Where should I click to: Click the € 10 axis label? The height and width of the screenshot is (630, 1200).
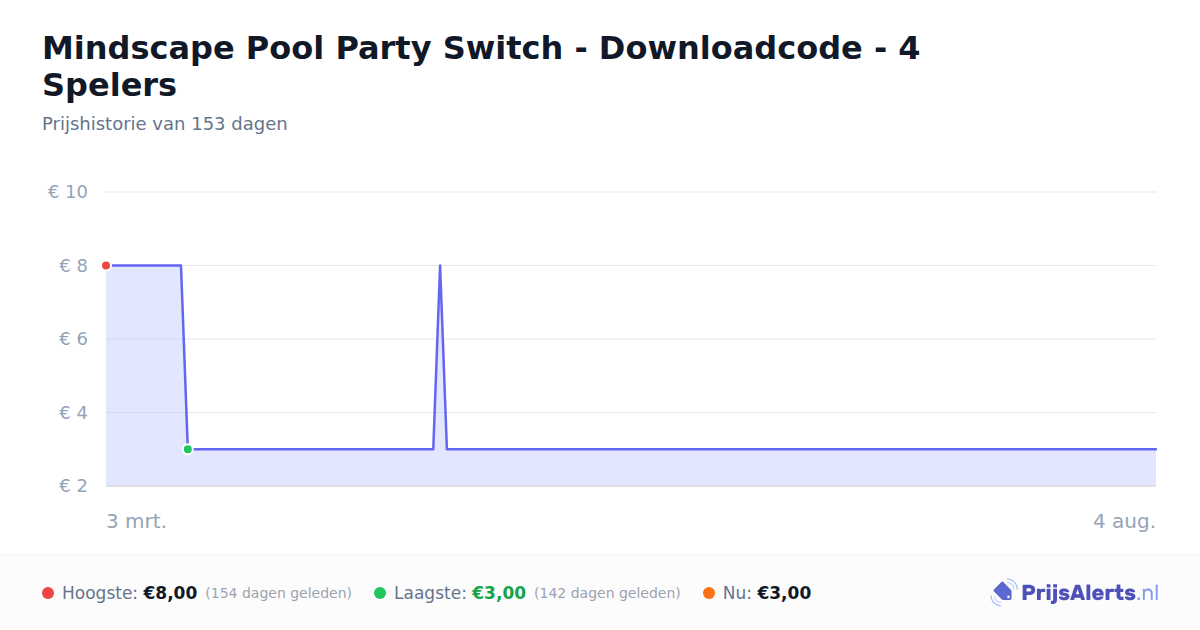(x=68, y=192)
